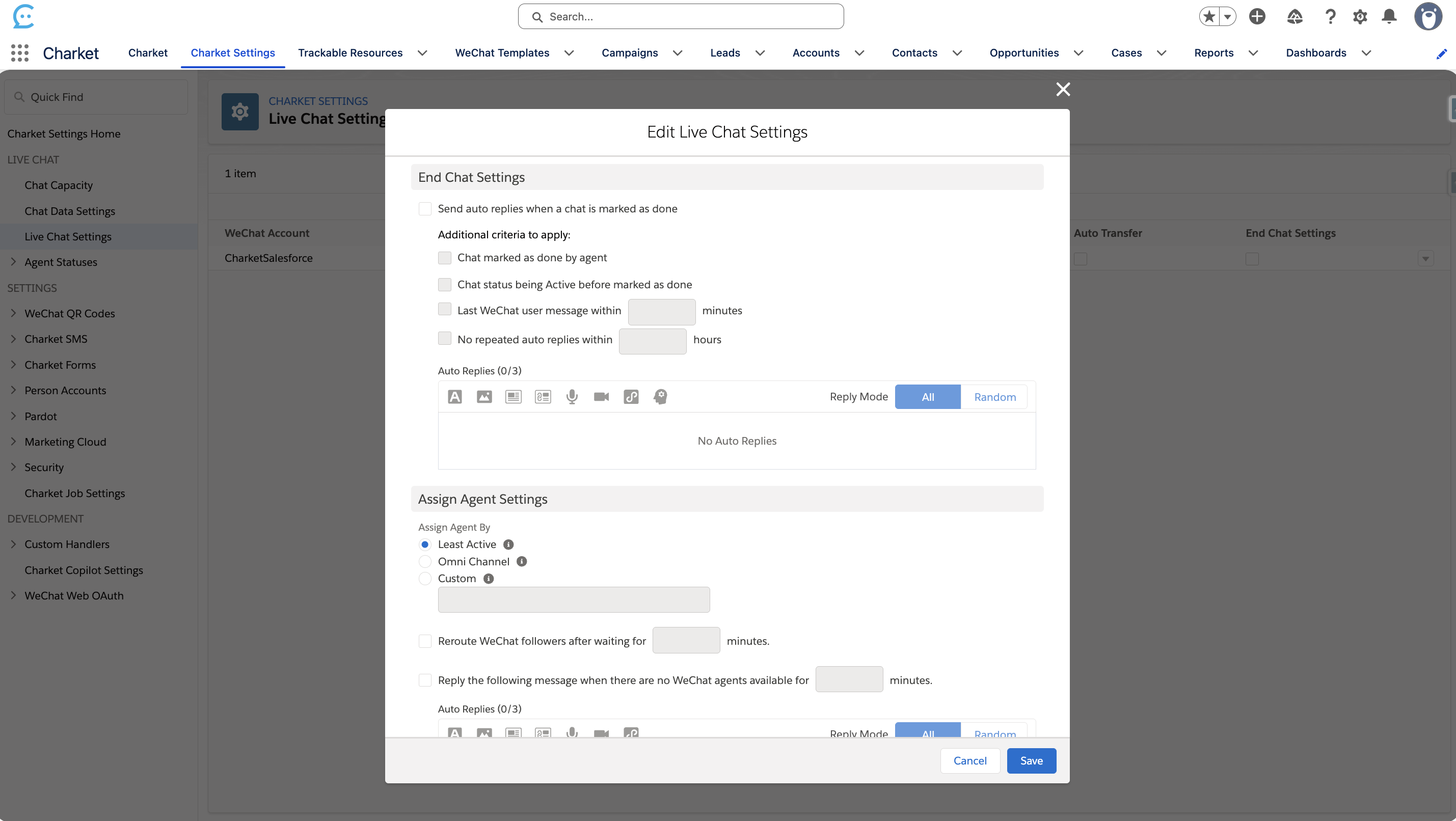Image resolution: width=1456 pixels, height=821 pixels.
Task: Add a link card auto reply in End Chat Settings
Action: tap(543, 397)
